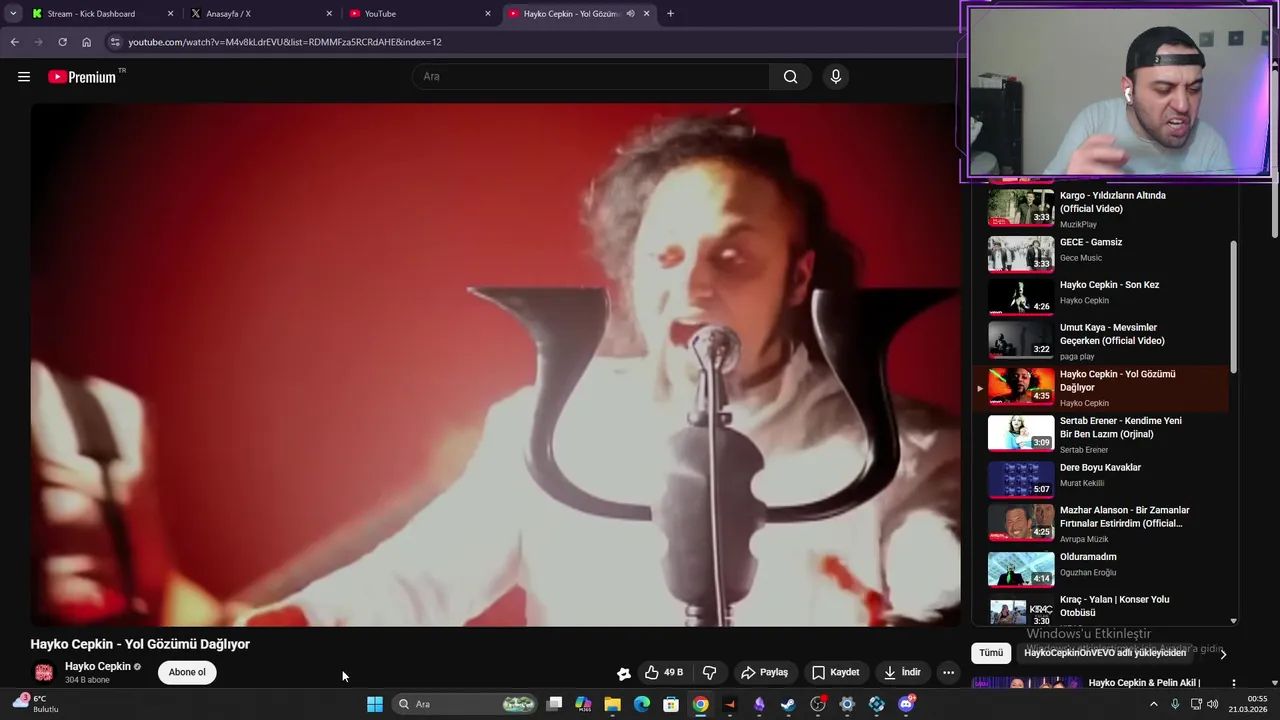Show more filter chips with right chevron
This screenshot has height=720, width=1280.
(x=1223, y=654)
